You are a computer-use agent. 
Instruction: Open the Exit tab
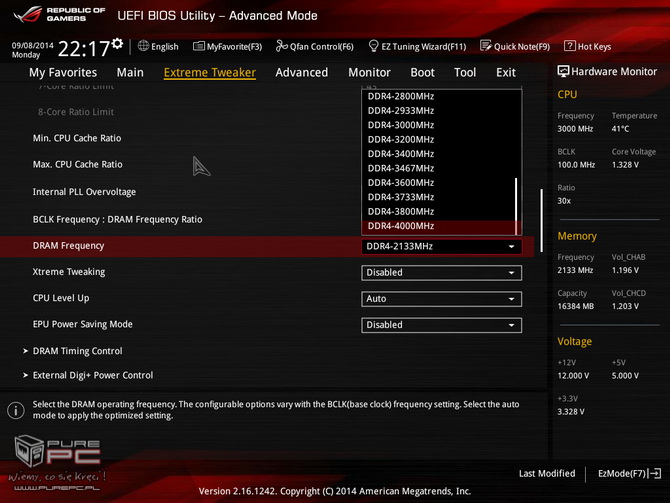click(506, 73)
